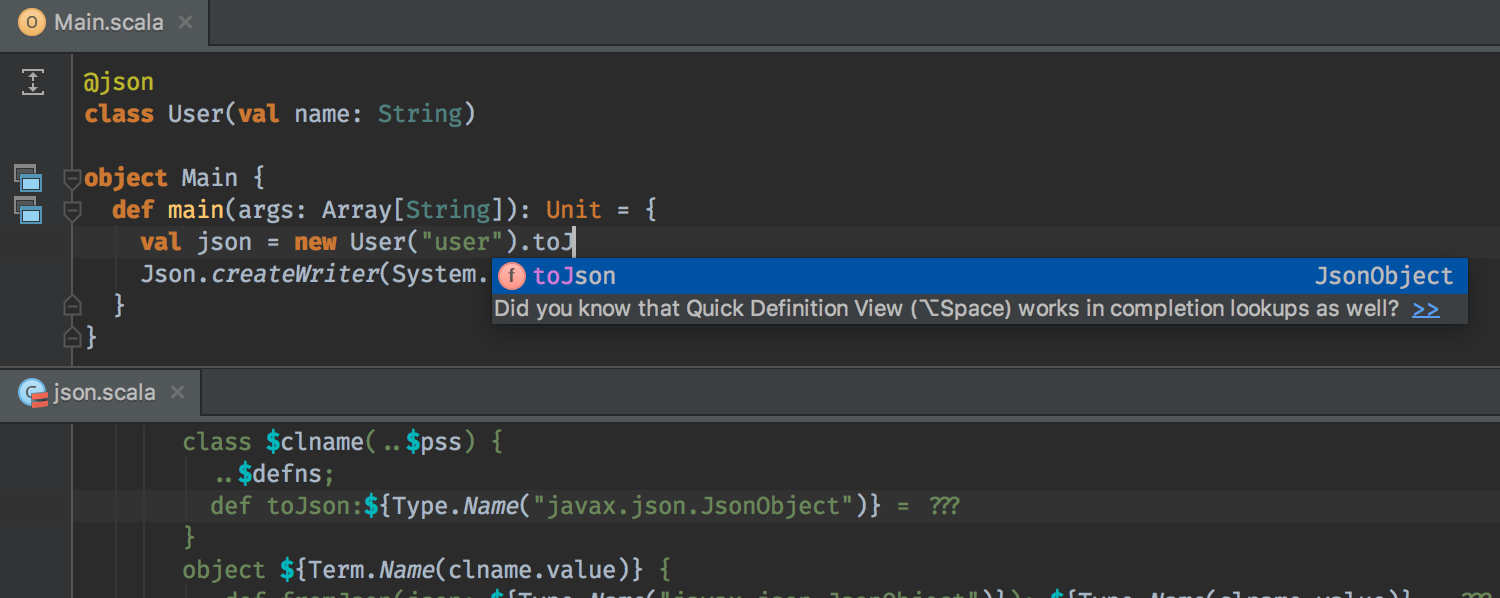1500x598 pixels.
Task: Click the gutter icon beside object Main
Action: click(x=28, y=179)
